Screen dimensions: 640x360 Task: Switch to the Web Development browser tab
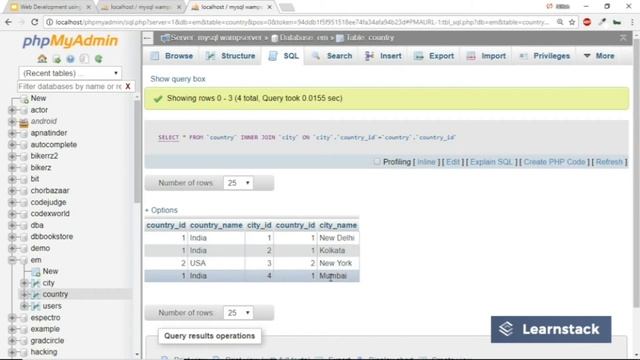(50, 7)
